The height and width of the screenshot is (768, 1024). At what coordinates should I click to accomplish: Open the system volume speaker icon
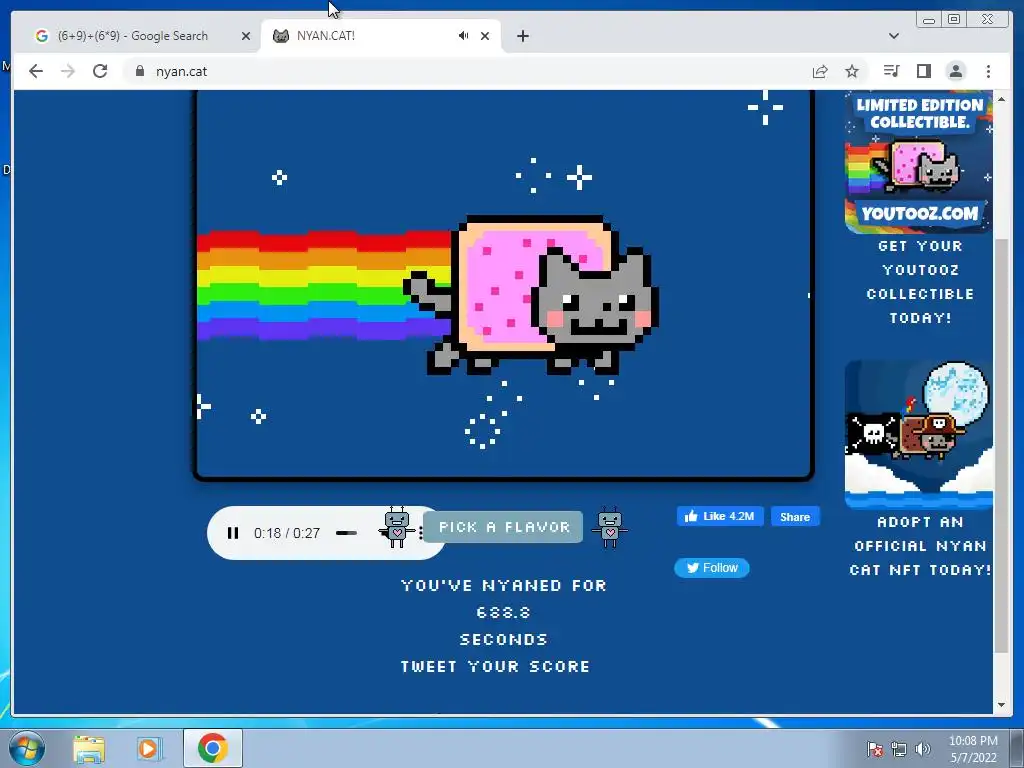point(923,749)
